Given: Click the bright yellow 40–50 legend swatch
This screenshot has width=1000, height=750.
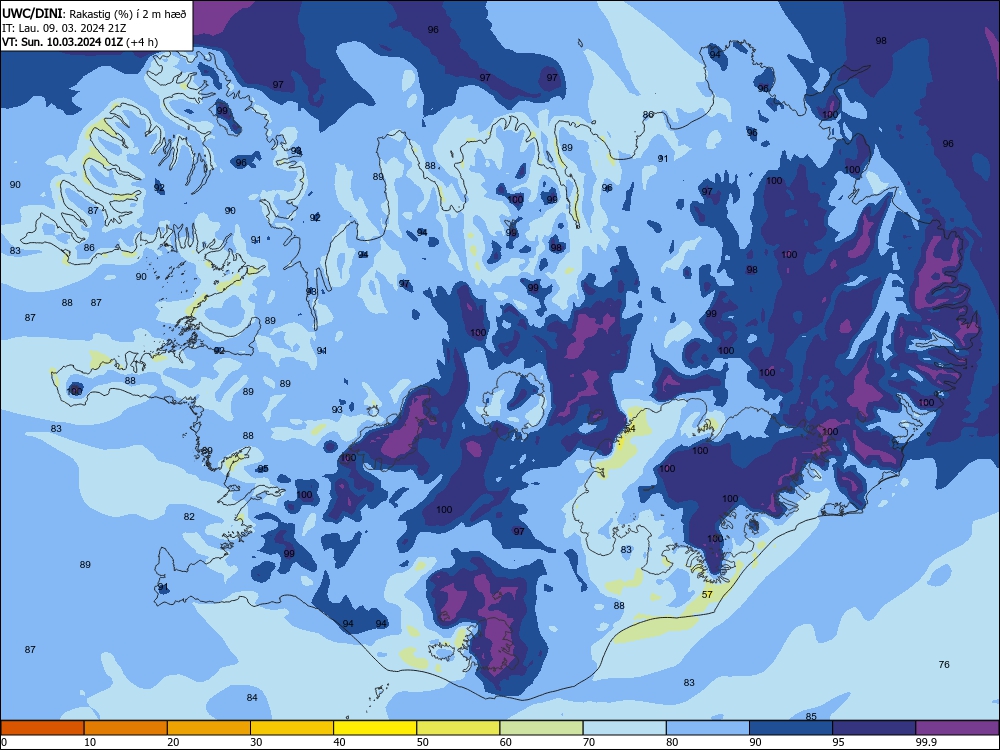Looking at the screenshot, I should click(x=375, y=728).
